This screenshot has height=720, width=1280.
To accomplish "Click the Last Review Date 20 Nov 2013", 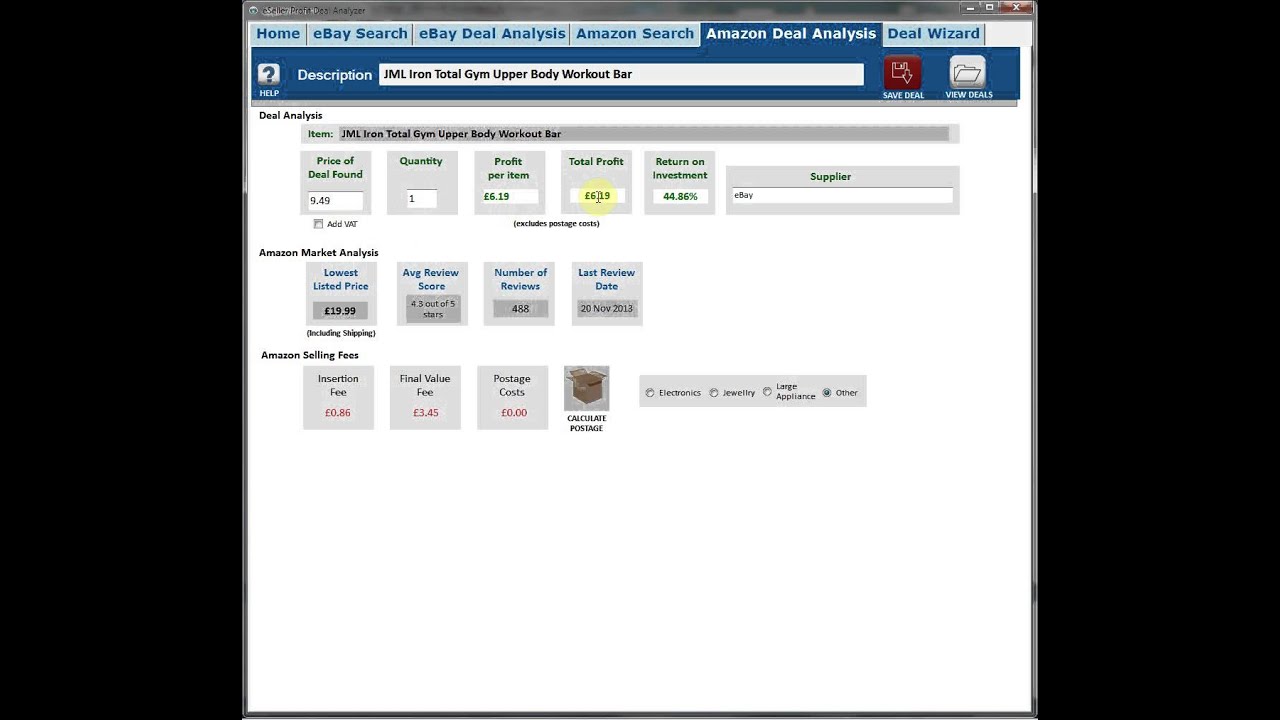I will coord(607,308).
